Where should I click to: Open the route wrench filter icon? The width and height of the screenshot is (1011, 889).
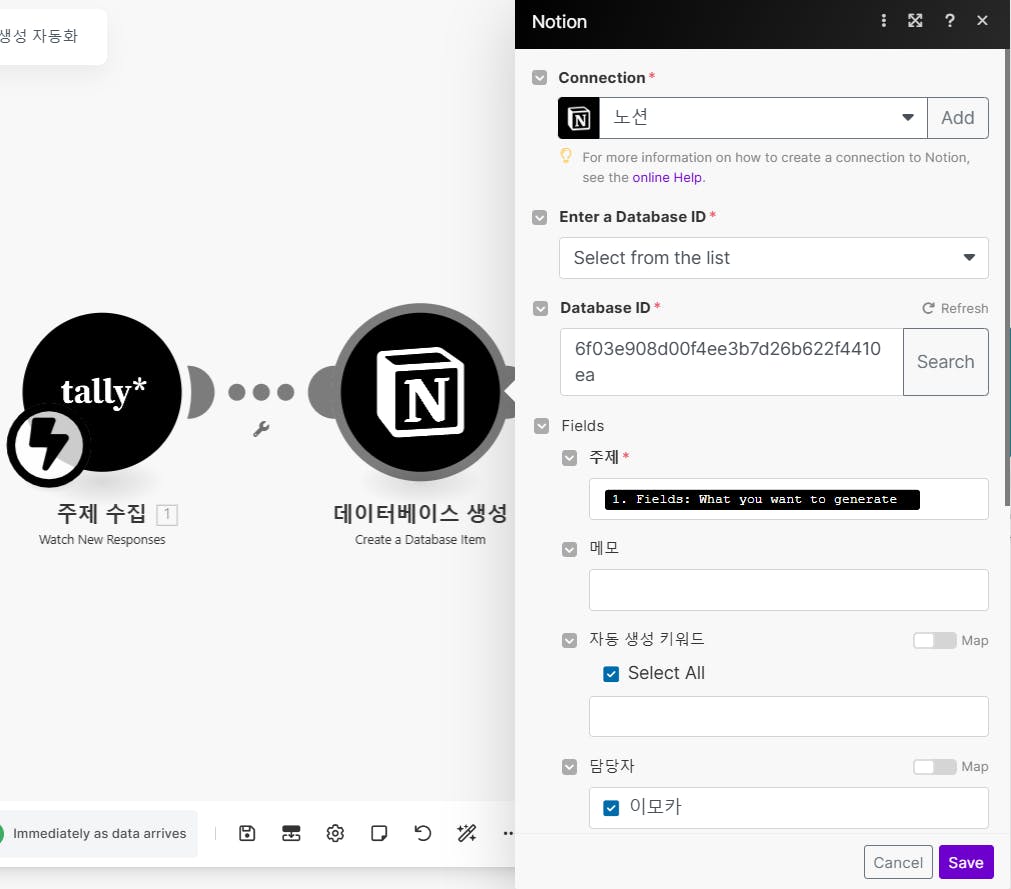coord(261,429)
